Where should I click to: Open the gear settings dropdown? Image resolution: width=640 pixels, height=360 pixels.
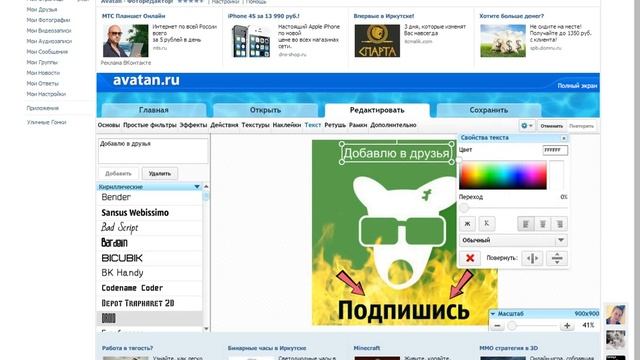[x=527, y=126]
